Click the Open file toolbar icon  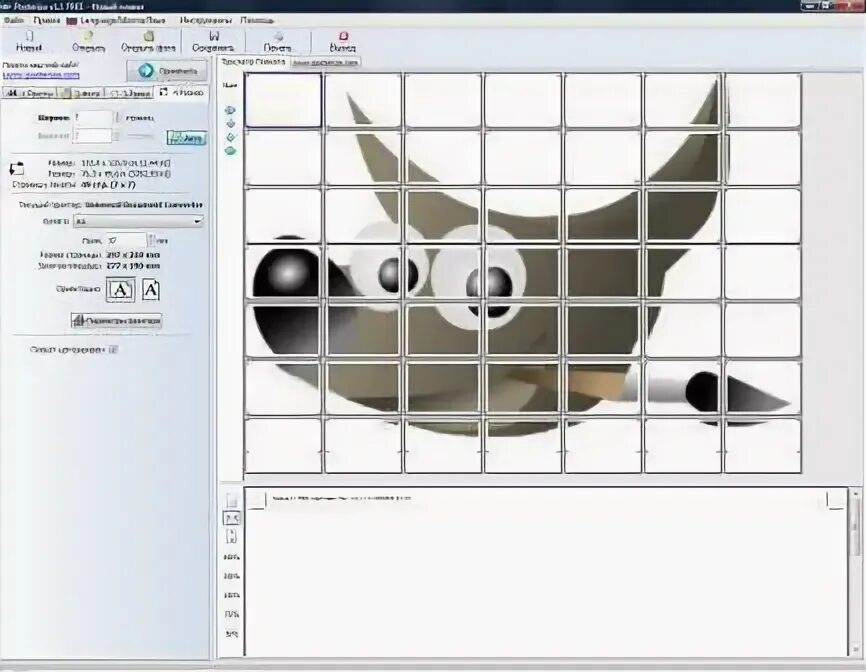tap(88, 36)
